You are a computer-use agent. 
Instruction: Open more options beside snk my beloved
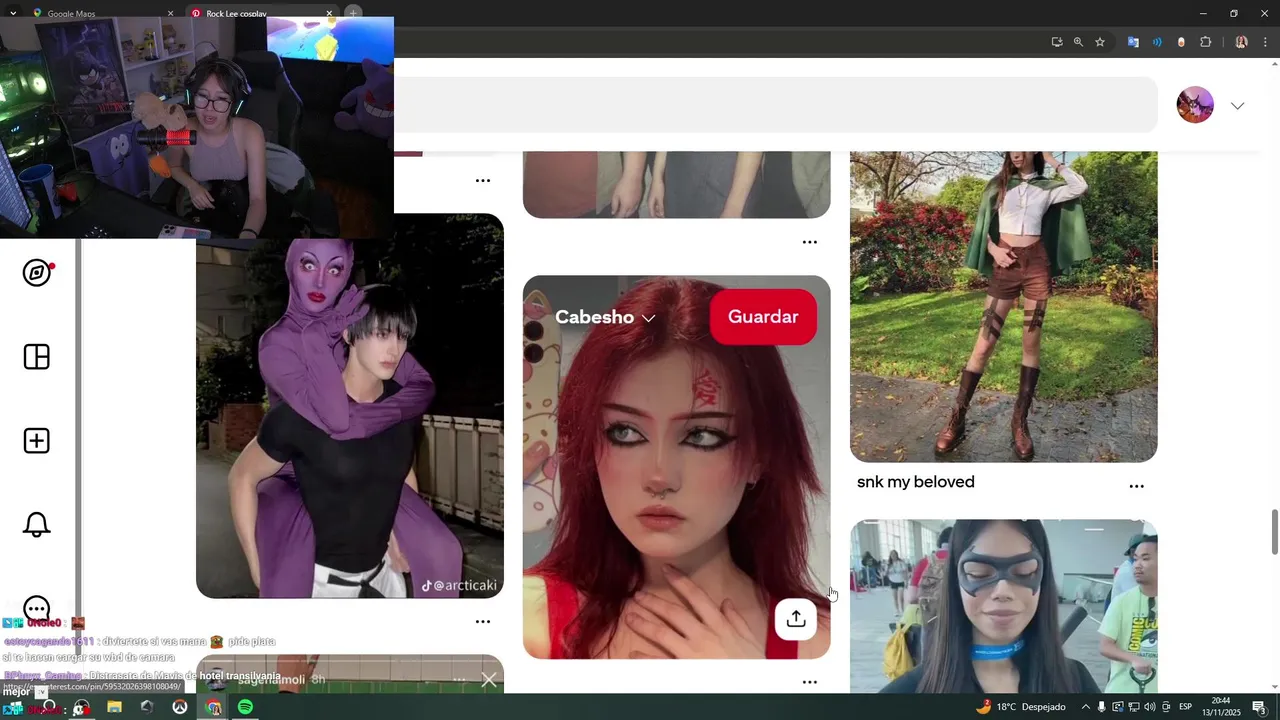click(1137, 486)
